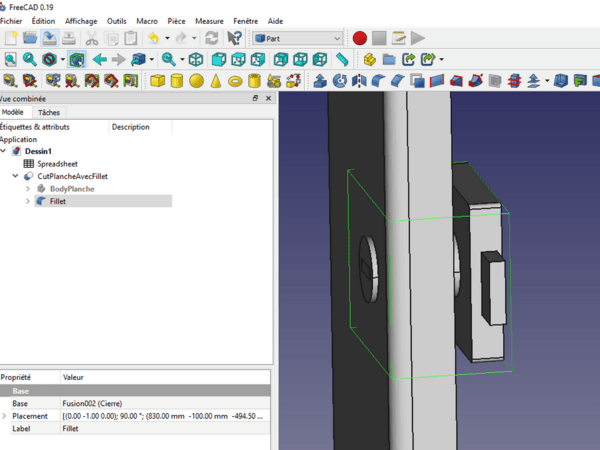This screenshot has height=450, width=600.
Task: Click the Refresh recompute icon
Action: (211, 38)
